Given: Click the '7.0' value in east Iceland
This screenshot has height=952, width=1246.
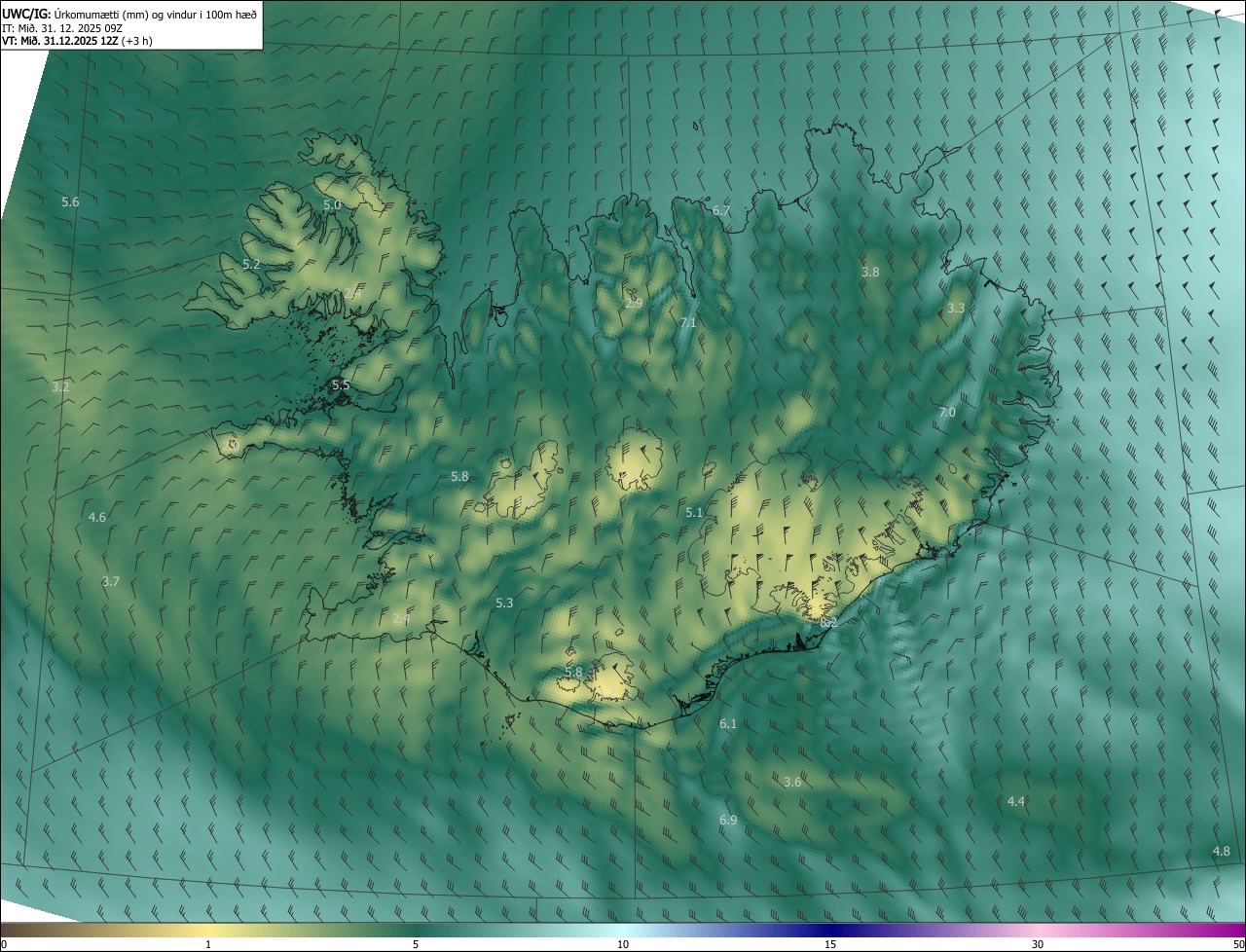Looking at the screenshot, I should (x=946, y=412).
